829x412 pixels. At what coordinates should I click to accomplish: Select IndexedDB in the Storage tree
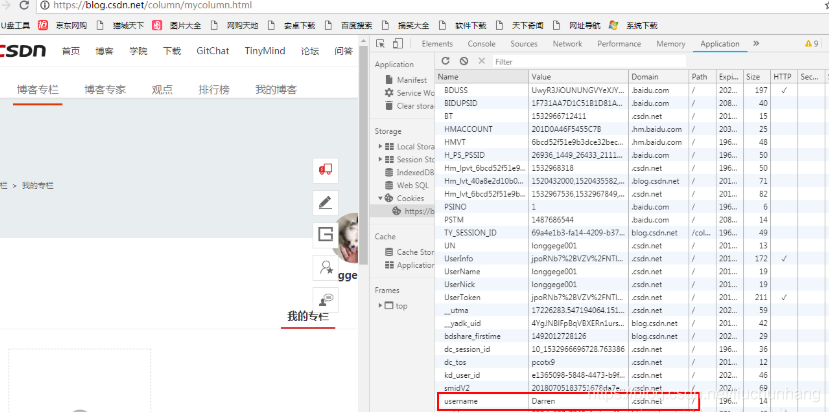(x=409, y=172)
